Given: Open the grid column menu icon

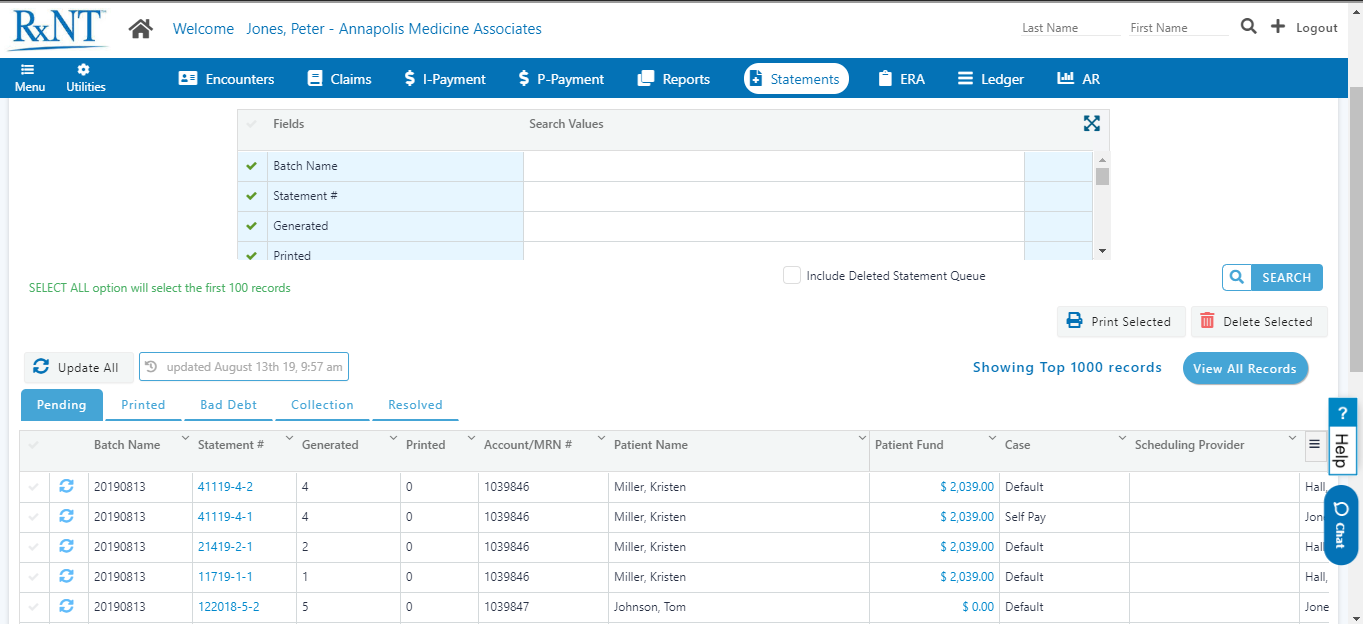Looking at the screenshot, I should point(1314,445).
